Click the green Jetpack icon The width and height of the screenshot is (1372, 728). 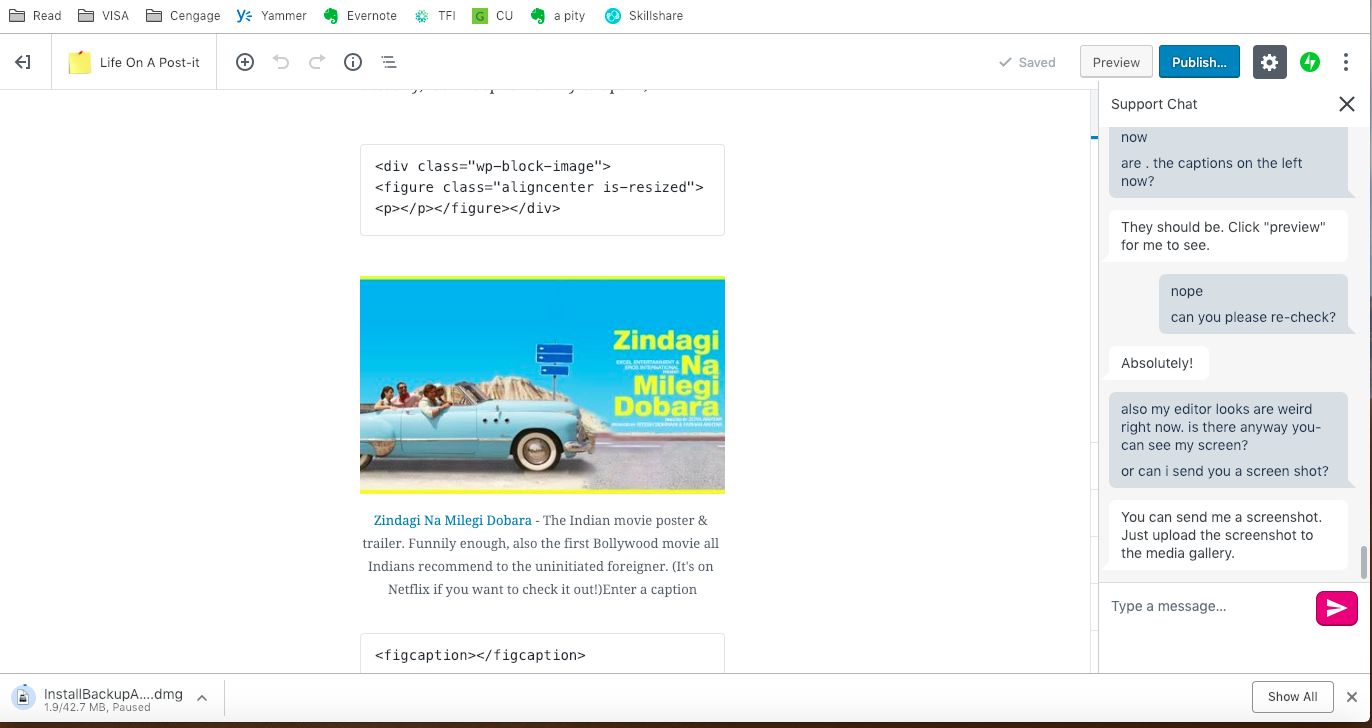click(x=1309, y=62)
